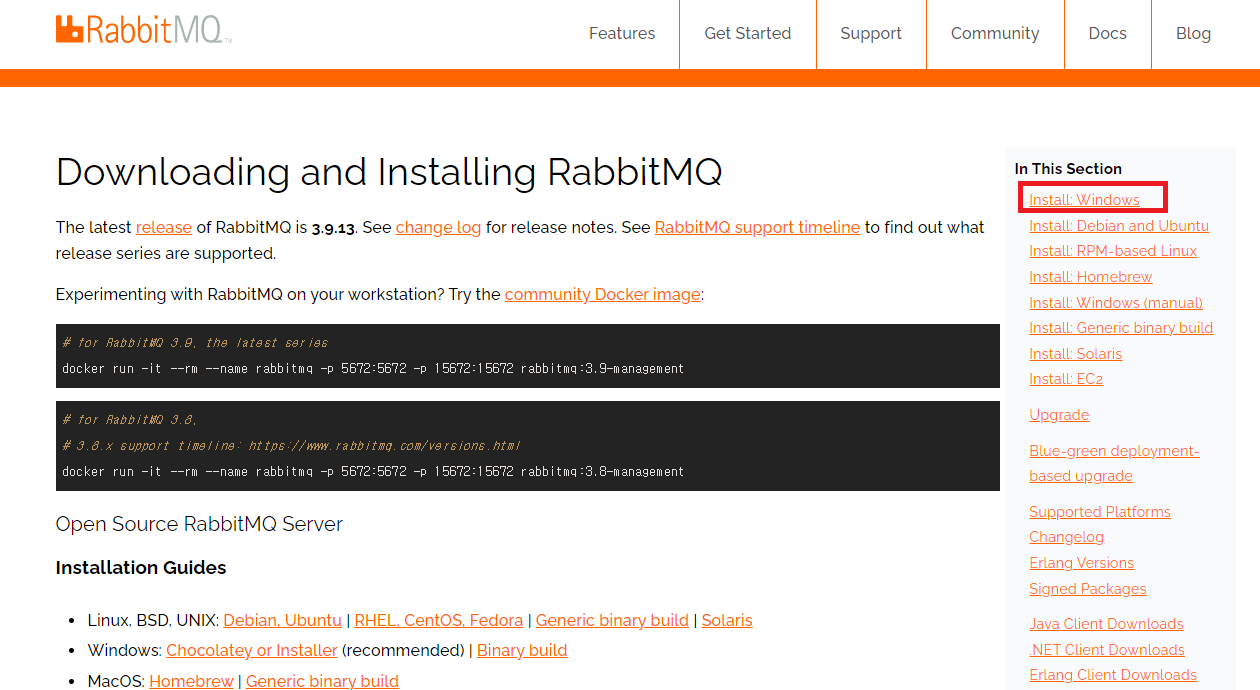This screenshot has height=690, width=1260.
Task: Open Erlang Versions link
Action: (1082, 563)
